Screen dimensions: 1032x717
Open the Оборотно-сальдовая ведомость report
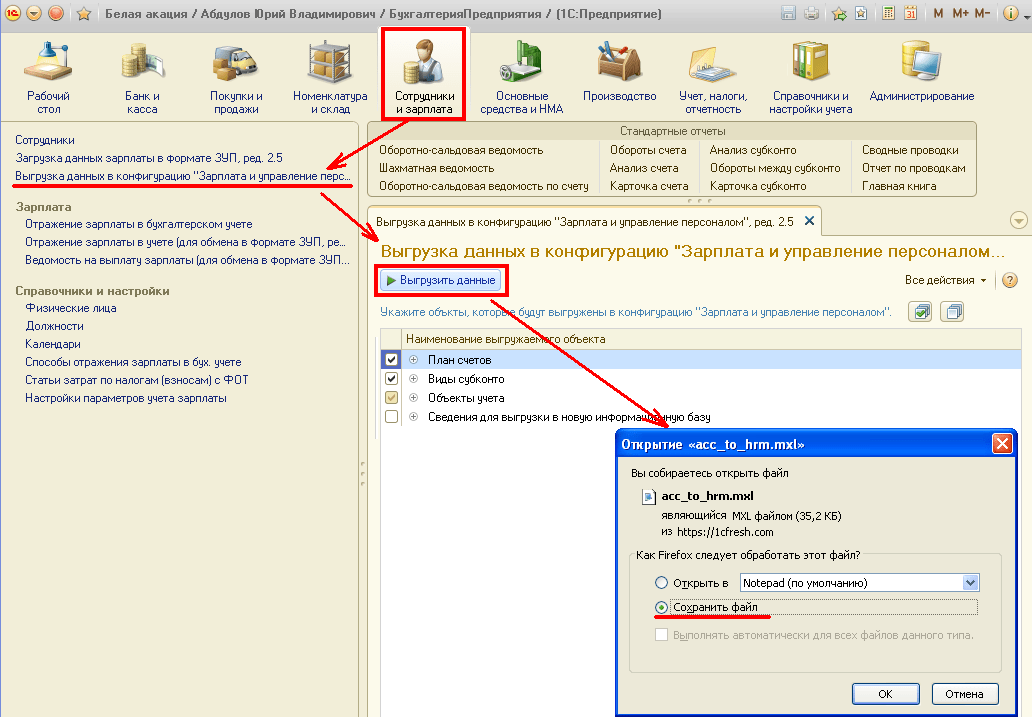[461, 150]
